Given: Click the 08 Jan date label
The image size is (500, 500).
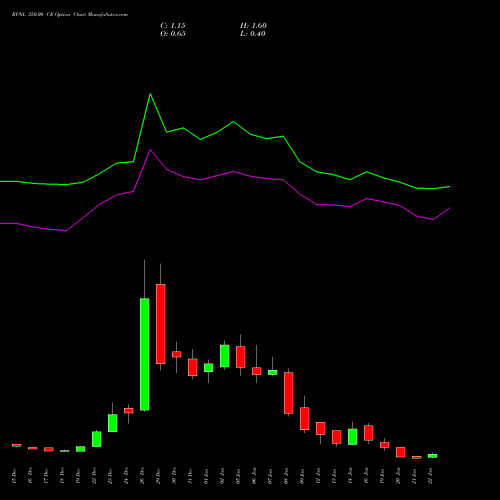Looking at the screenshot, I should [287, 476].
